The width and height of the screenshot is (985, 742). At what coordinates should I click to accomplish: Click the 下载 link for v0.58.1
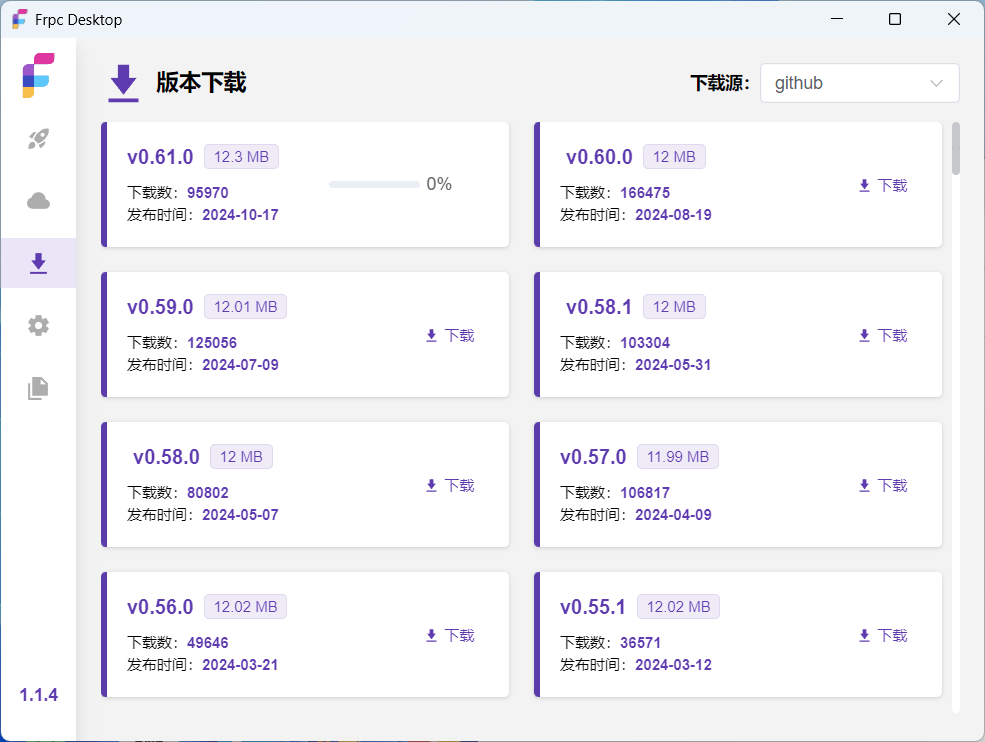pos(892,336)
